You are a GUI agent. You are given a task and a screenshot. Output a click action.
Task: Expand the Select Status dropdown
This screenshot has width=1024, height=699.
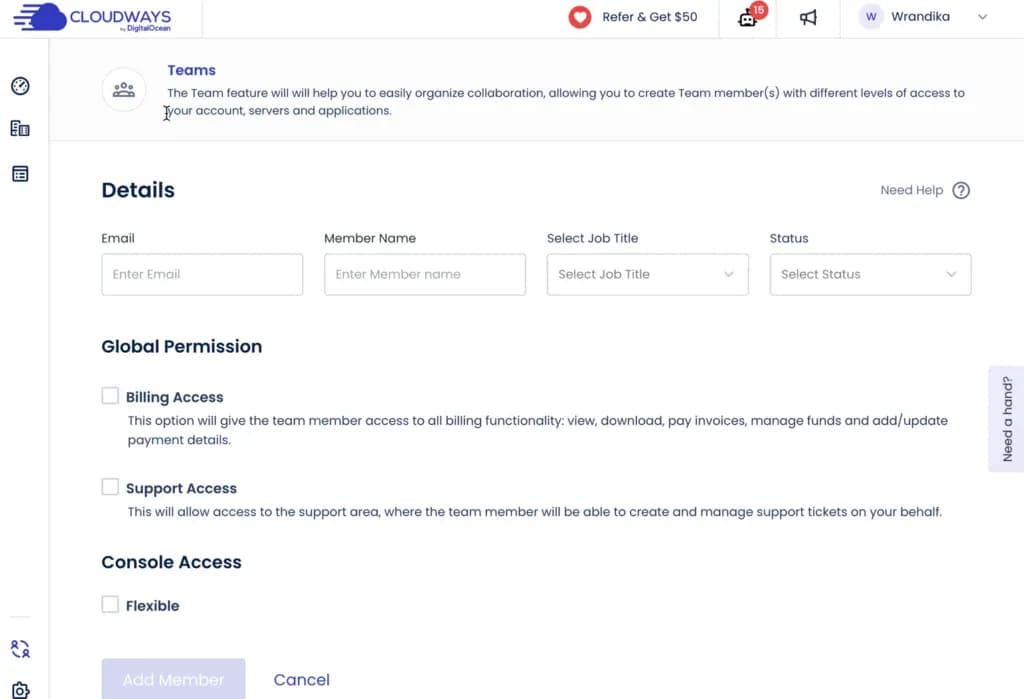pos(870,274)
